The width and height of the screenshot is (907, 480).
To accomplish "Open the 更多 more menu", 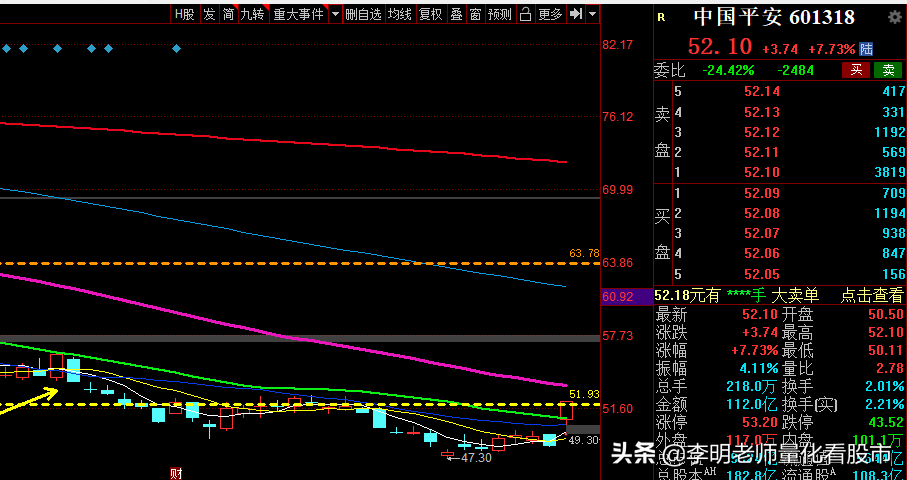I will click(550, 14).
